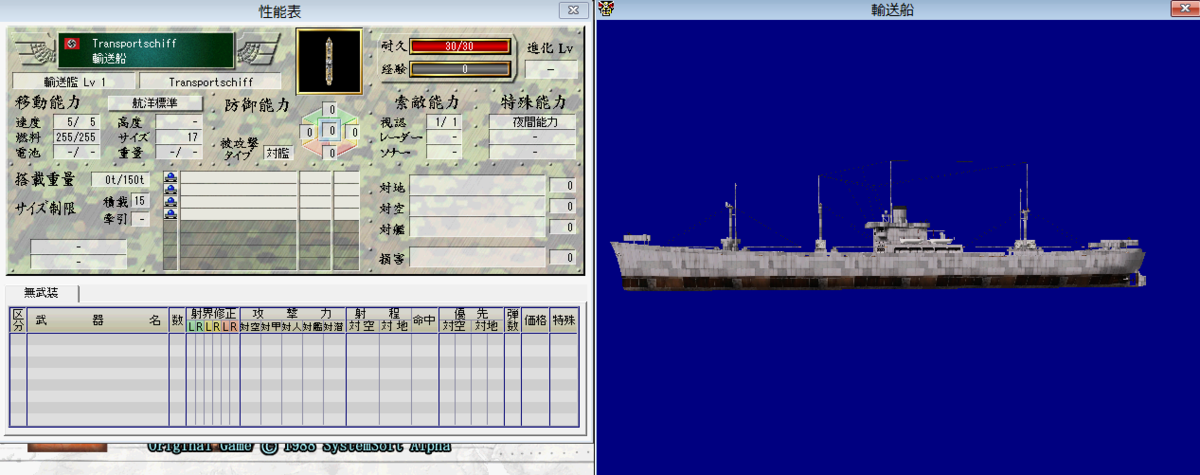The image size is (1200, 475).
Task: Click the 搭載重量 value 0t/150t
Action: pos(120,179)
